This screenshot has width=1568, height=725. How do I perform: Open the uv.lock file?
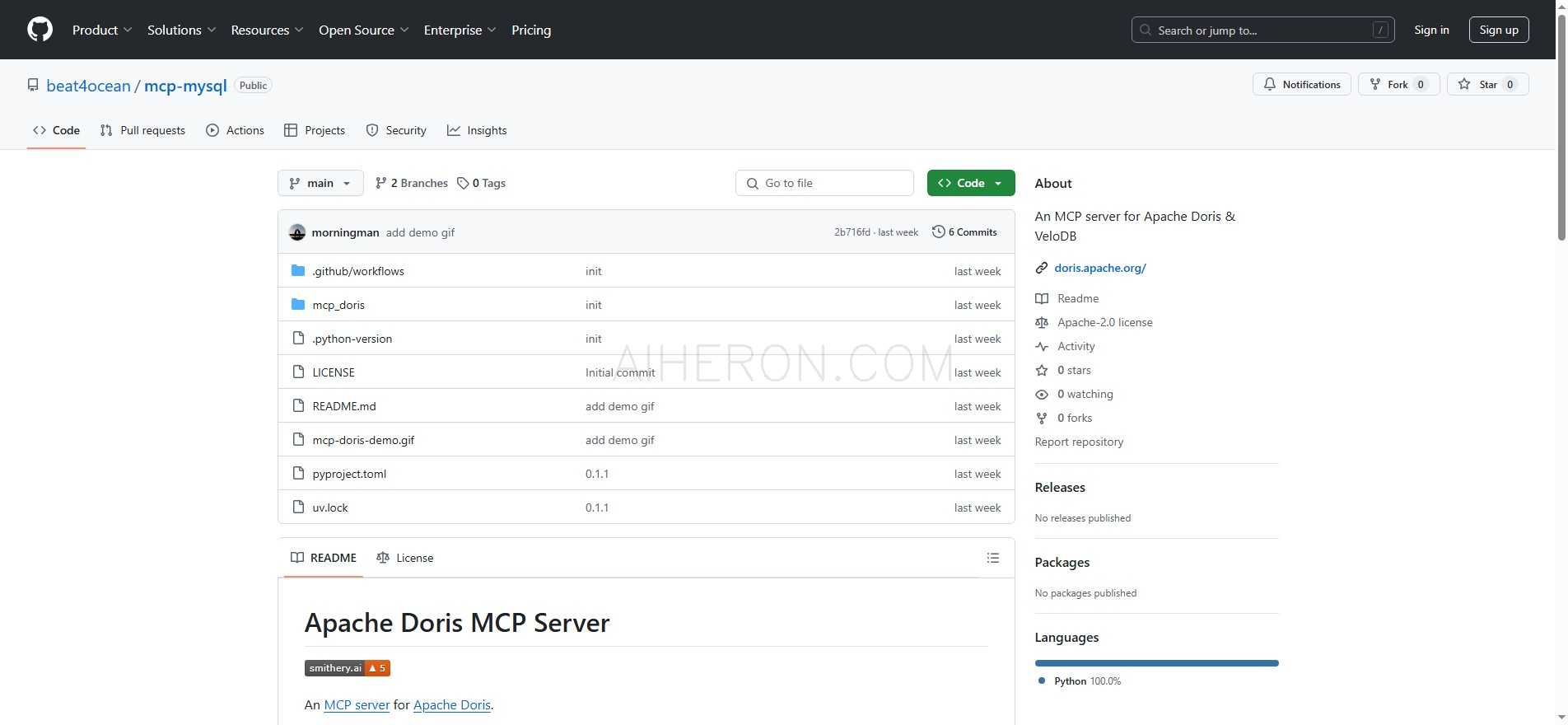[x=330, y=507]
